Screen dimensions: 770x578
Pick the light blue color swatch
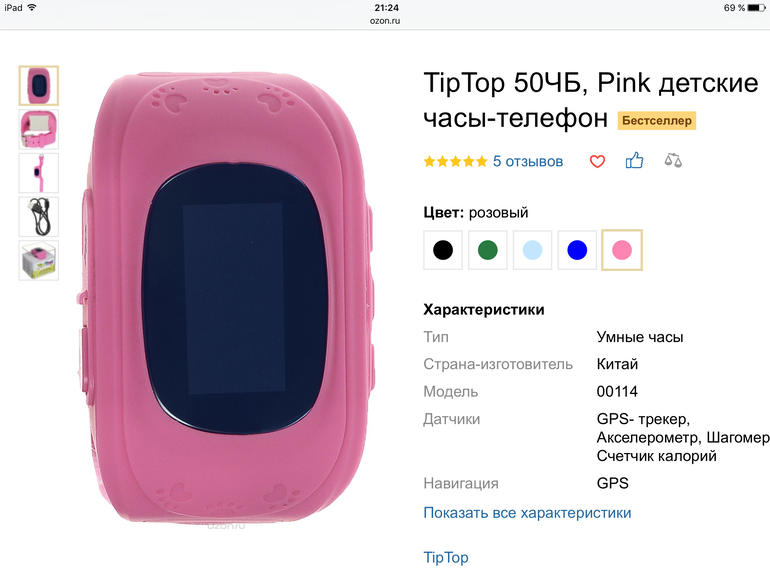pyautogui.click(x=532, y=250)
